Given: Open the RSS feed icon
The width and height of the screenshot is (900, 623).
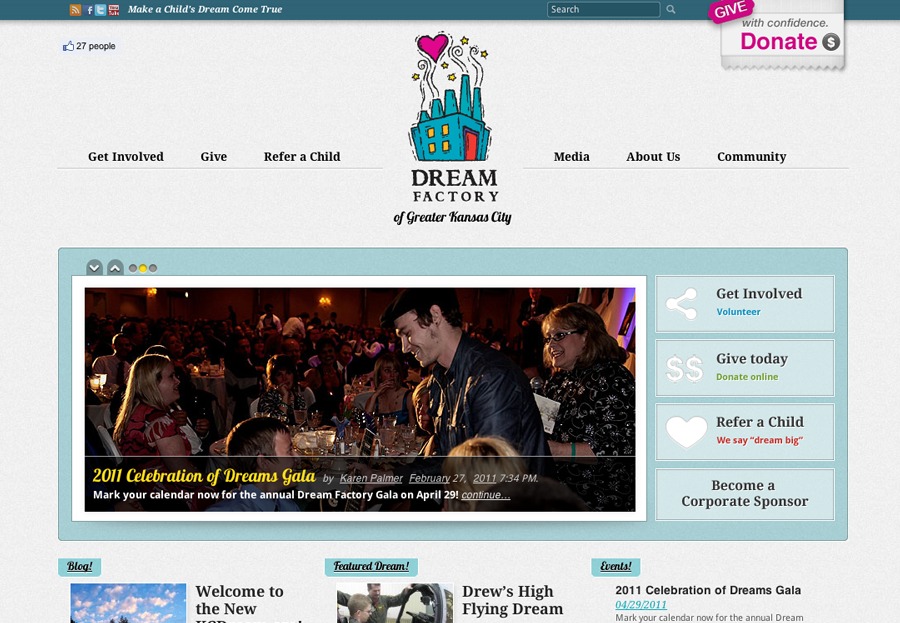Looking at the screenshot, I should (x=75, y=10).
